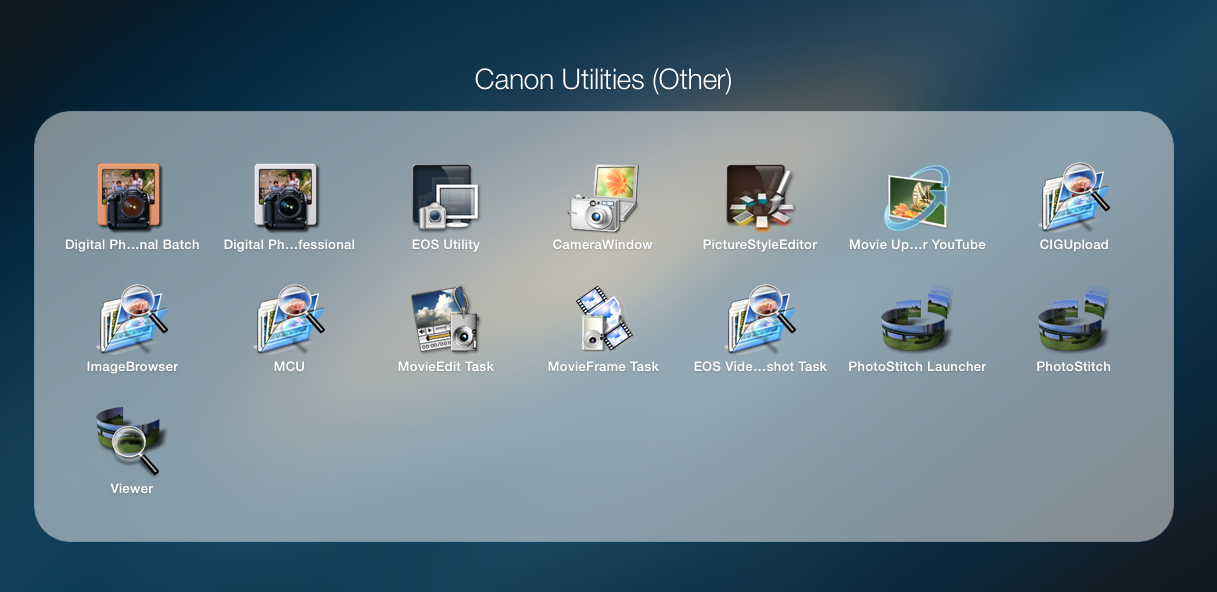The height and width of the screenshot is (592, 1217).
Task: Click the Viewer name label
Action: pos(131,489)
